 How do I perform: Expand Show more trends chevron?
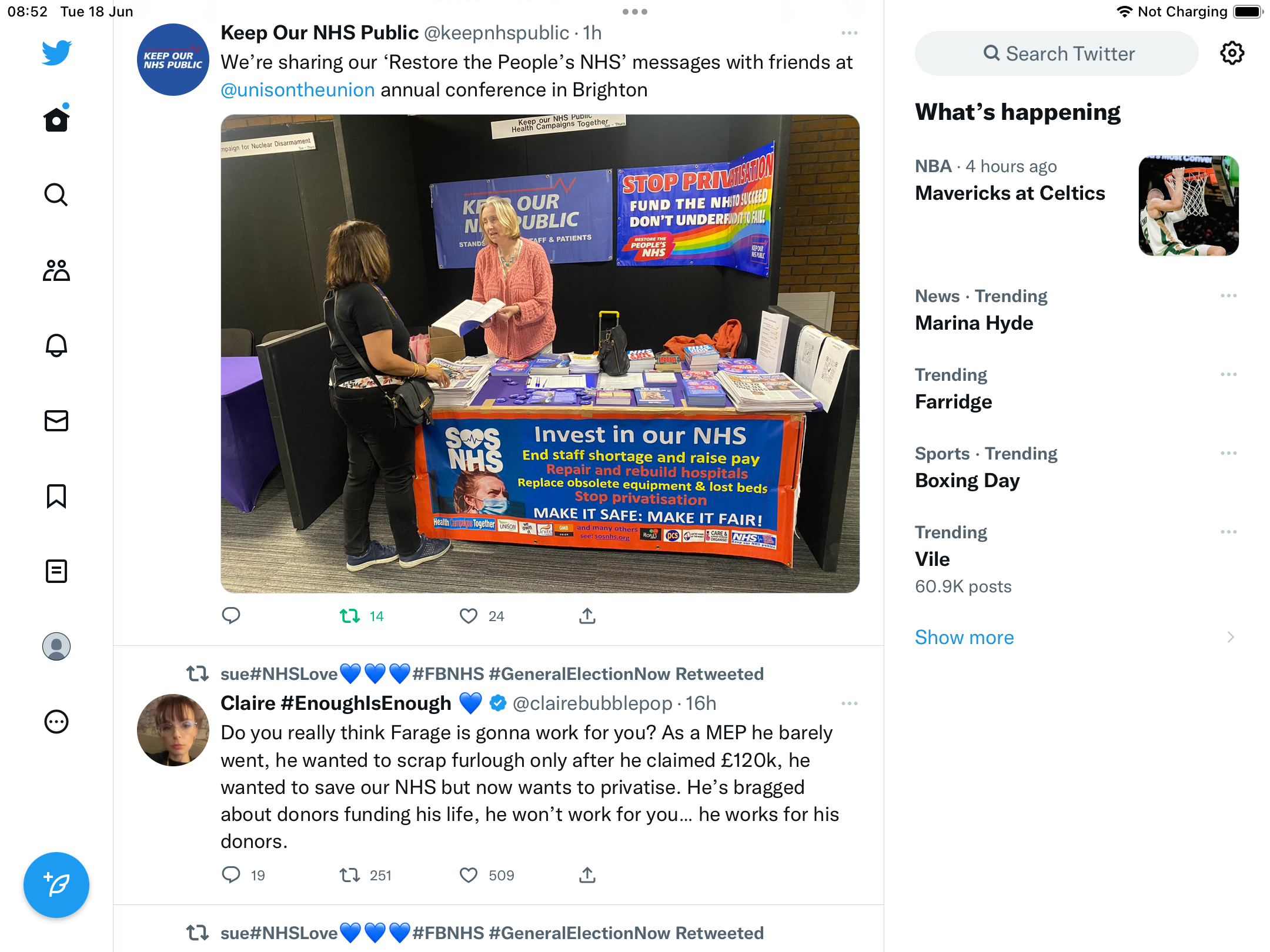[1231, 638]
